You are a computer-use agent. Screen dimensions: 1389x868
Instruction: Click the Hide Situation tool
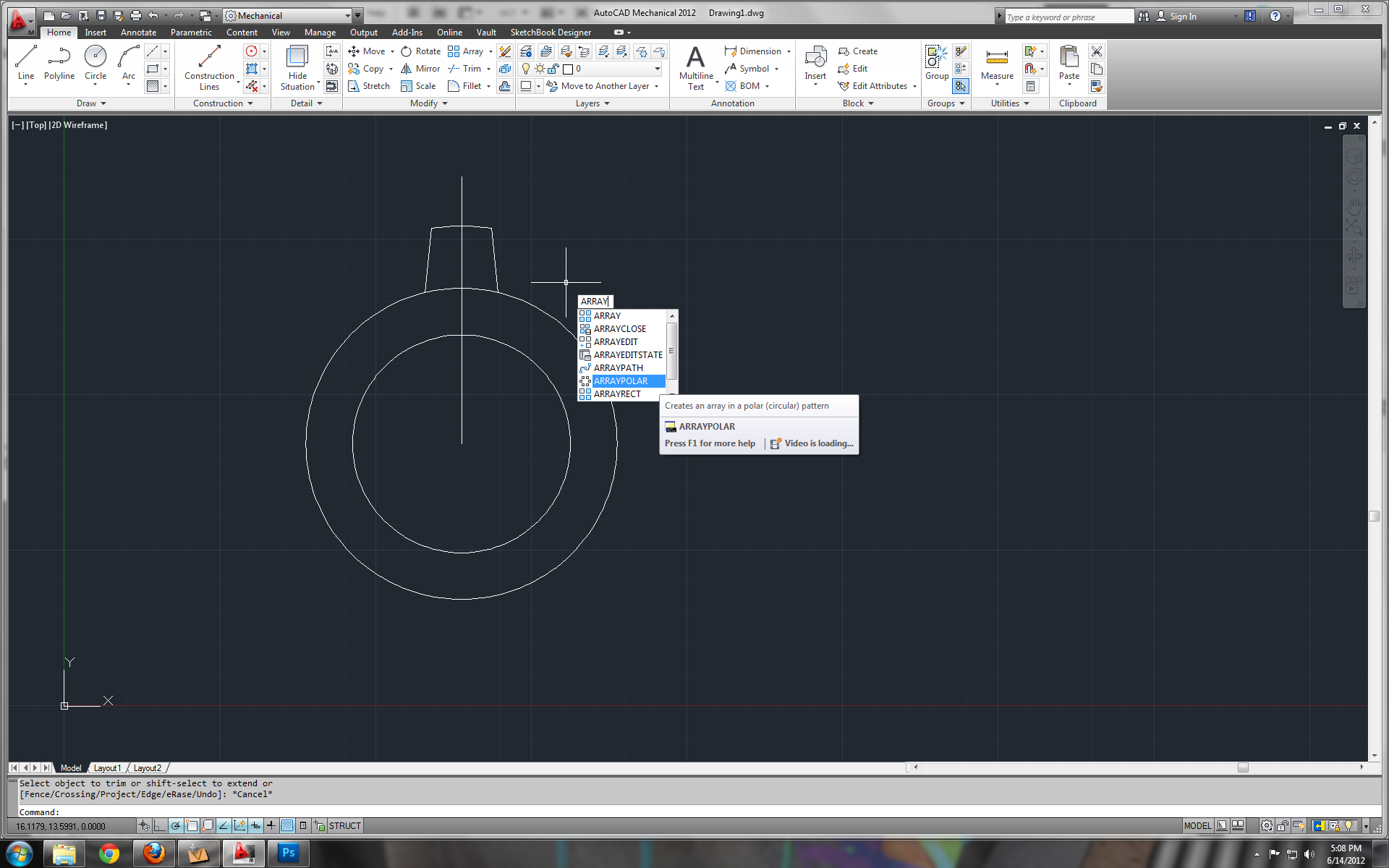[x=297, y=67]
